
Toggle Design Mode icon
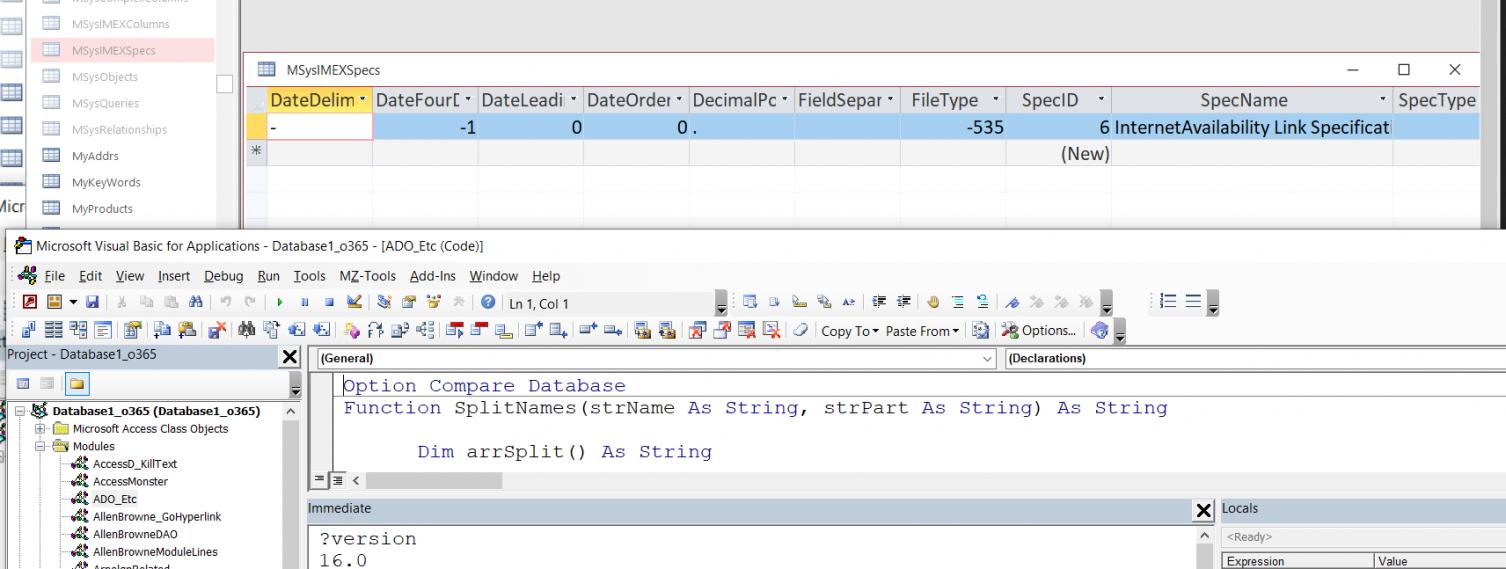[354, 302]
